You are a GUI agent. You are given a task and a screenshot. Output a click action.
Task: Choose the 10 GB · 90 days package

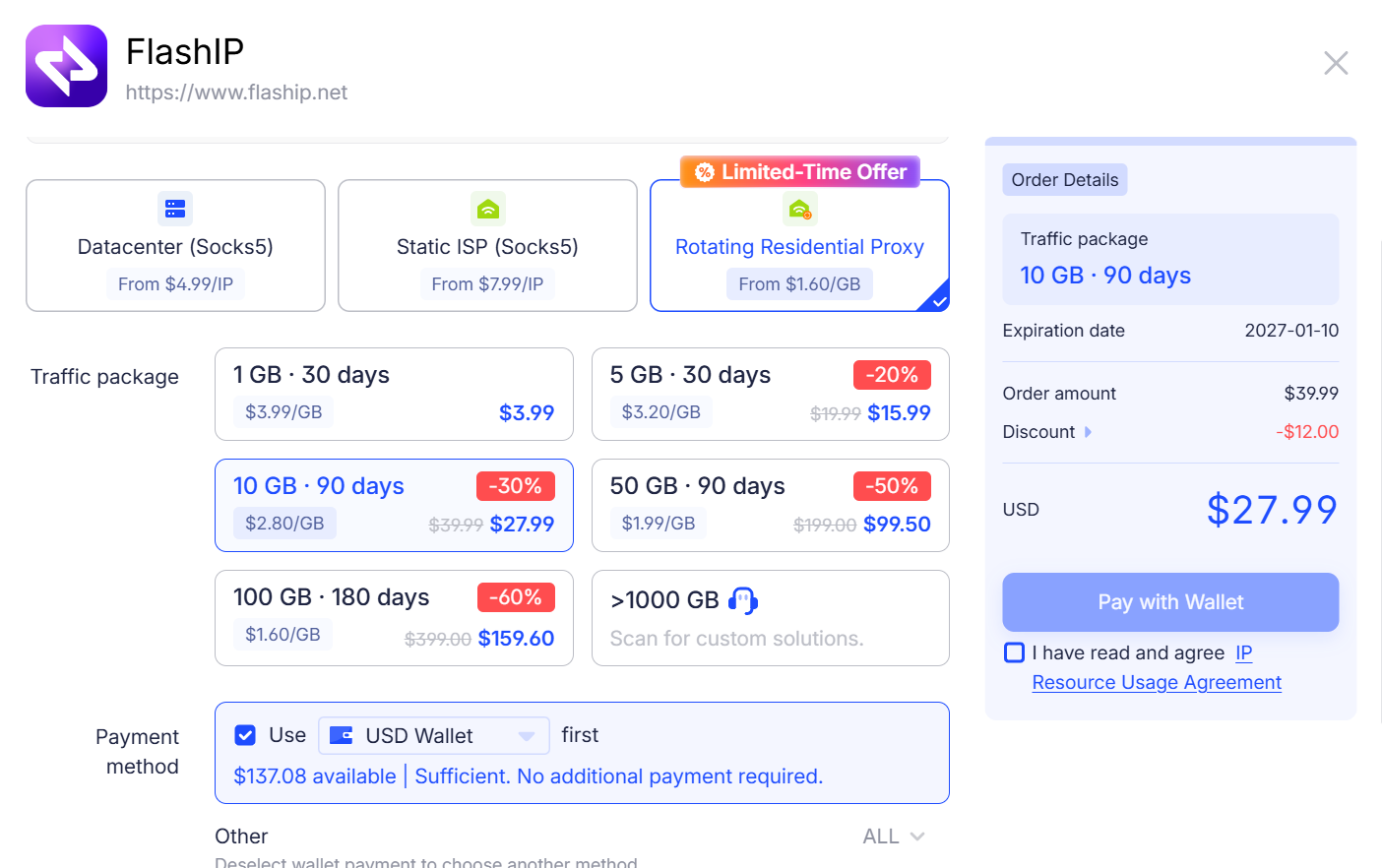pos(394,505)
